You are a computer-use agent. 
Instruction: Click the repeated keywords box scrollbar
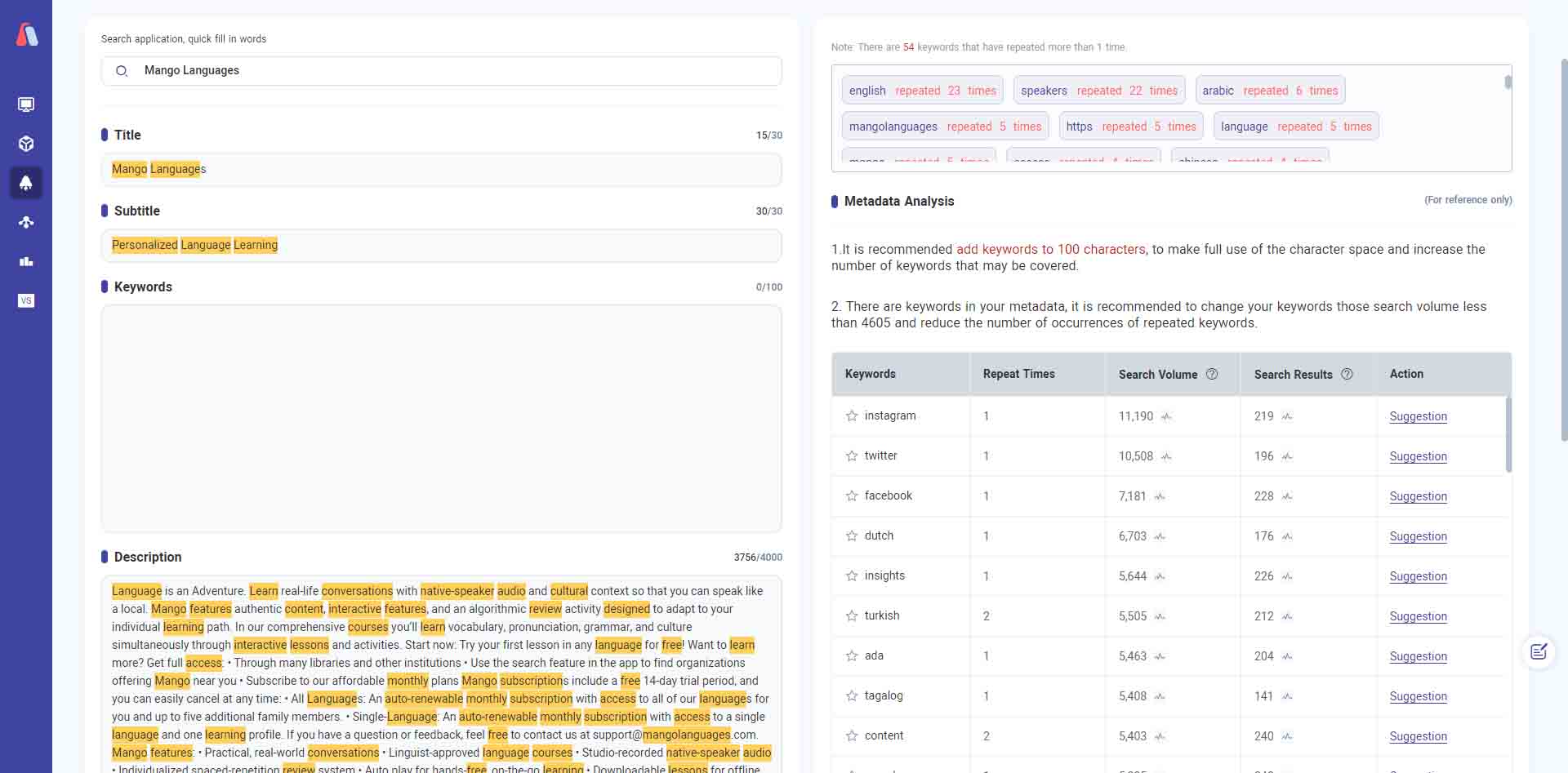pyautogui.click(x=1508, y=82)
